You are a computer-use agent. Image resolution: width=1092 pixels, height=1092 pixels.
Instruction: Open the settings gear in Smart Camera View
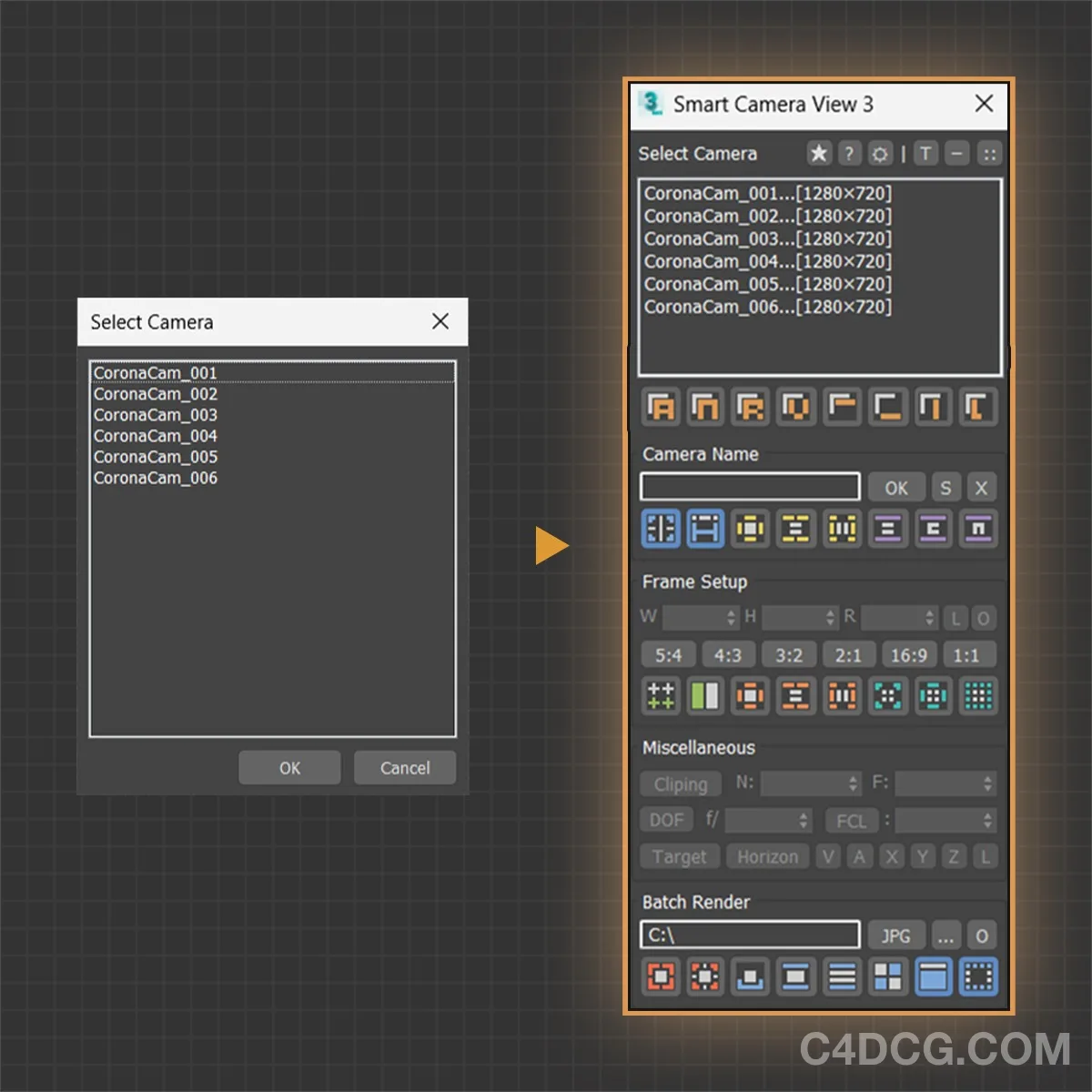click(879, 153)
